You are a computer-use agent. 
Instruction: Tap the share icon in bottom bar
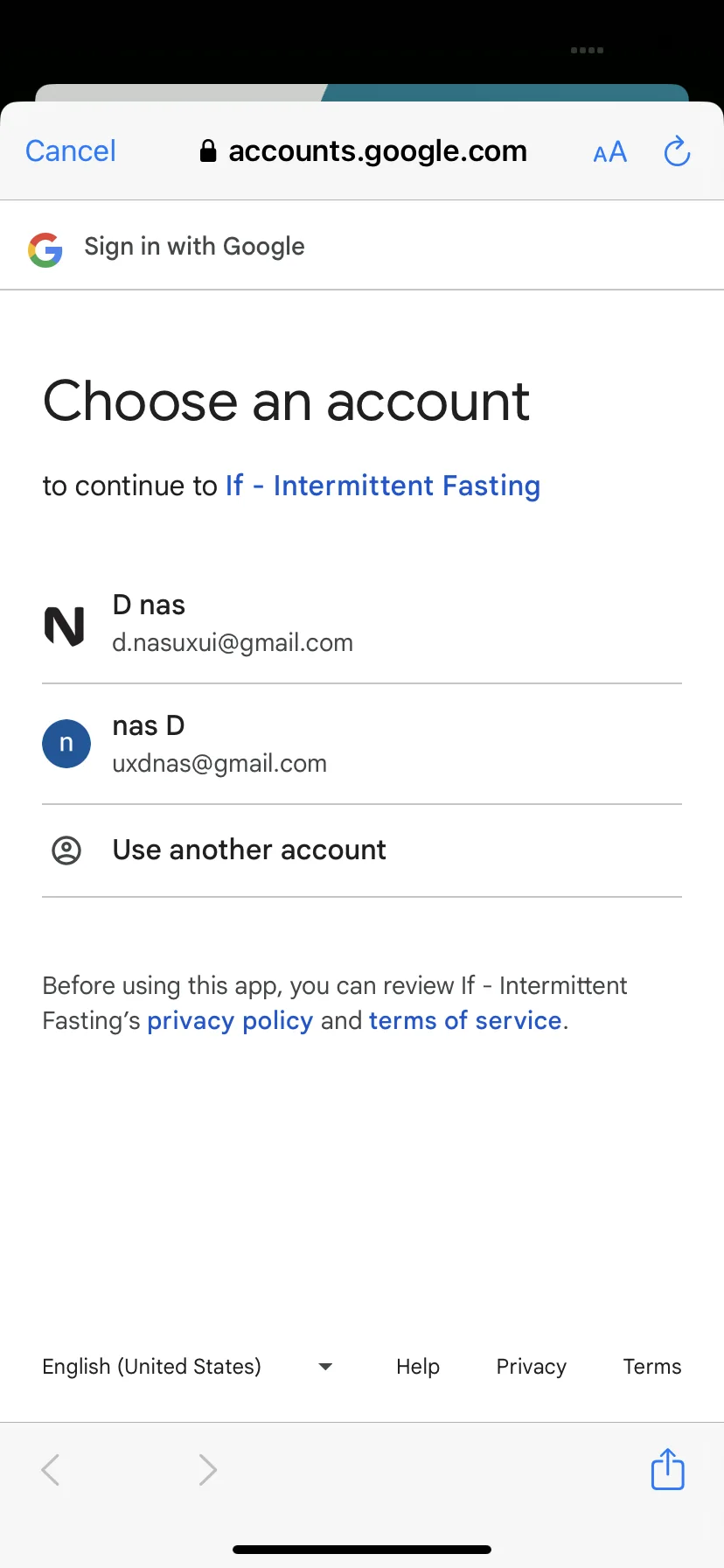pos(667,1468)
